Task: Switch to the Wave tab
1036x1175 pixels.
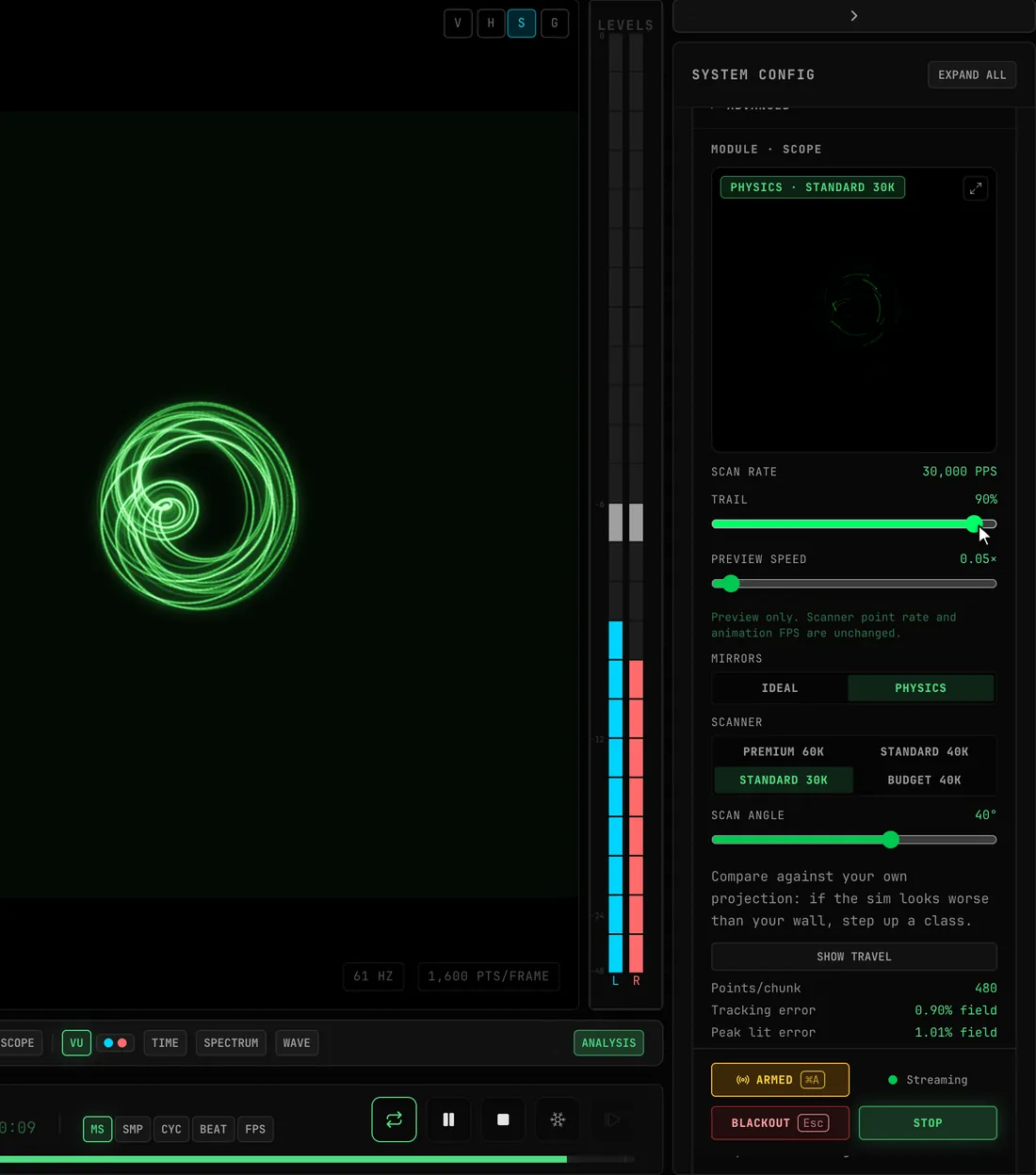Action: coord(297,1042)
